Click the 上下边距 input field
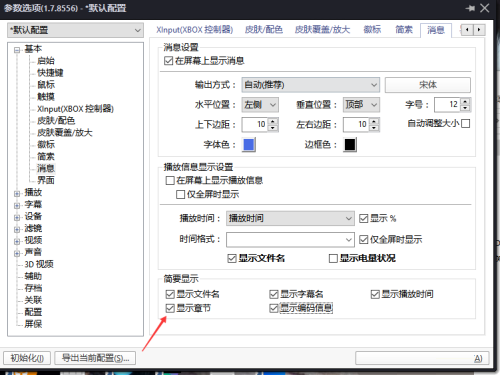The image size is (500, 375). click(255, 125)
